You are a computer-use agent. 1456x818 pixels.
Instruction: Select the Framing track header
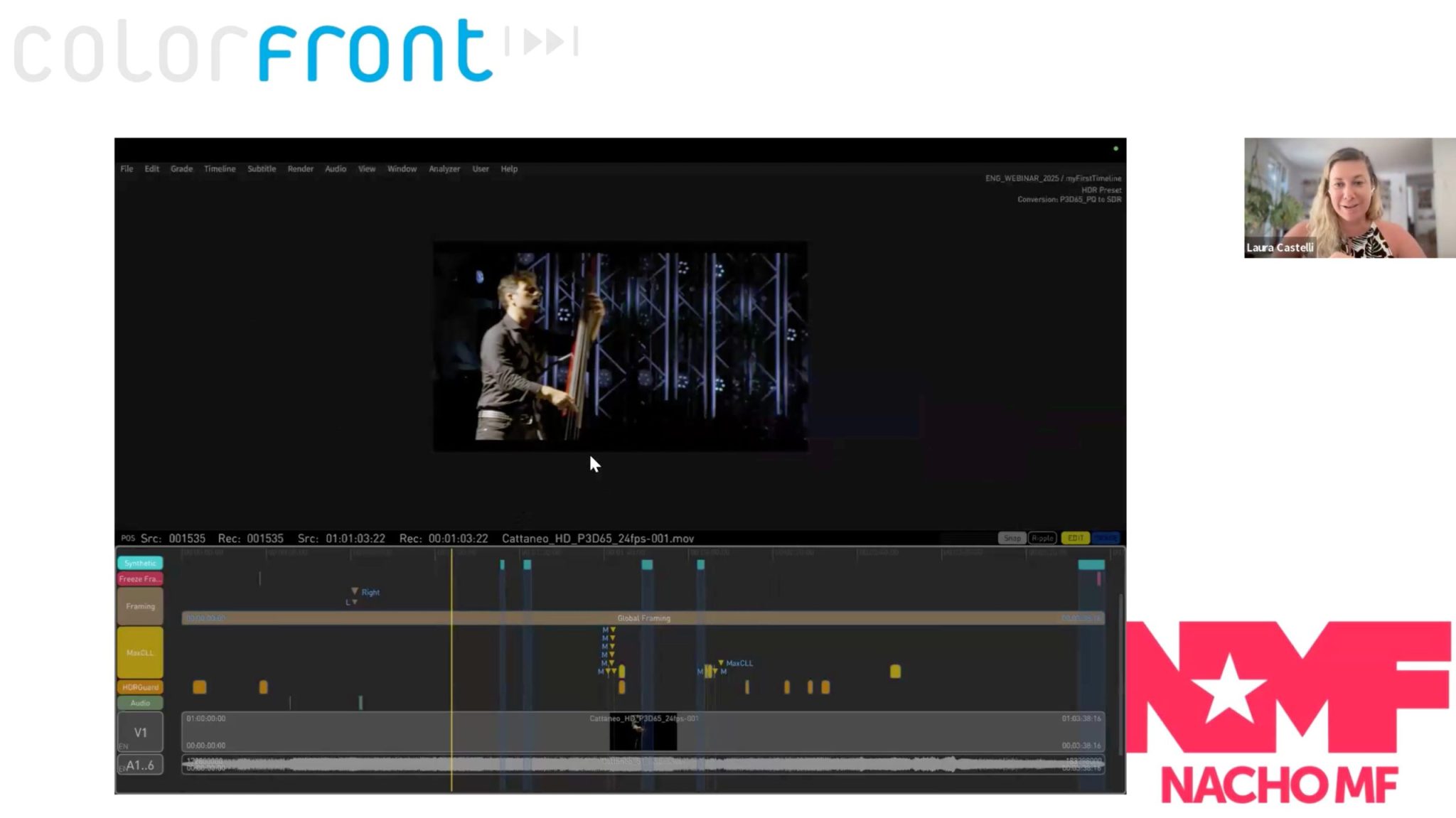pyautogui.click(x=139, y=606)
